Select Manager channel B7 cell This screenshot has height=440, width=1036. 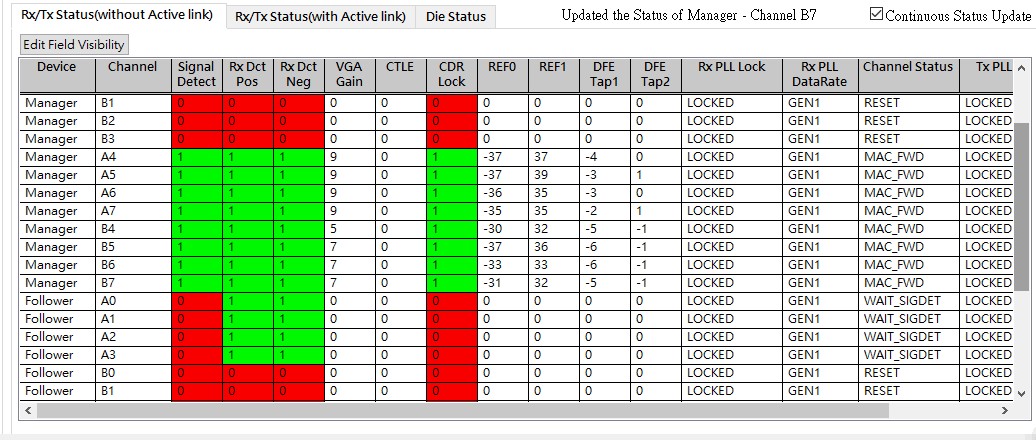133,283
